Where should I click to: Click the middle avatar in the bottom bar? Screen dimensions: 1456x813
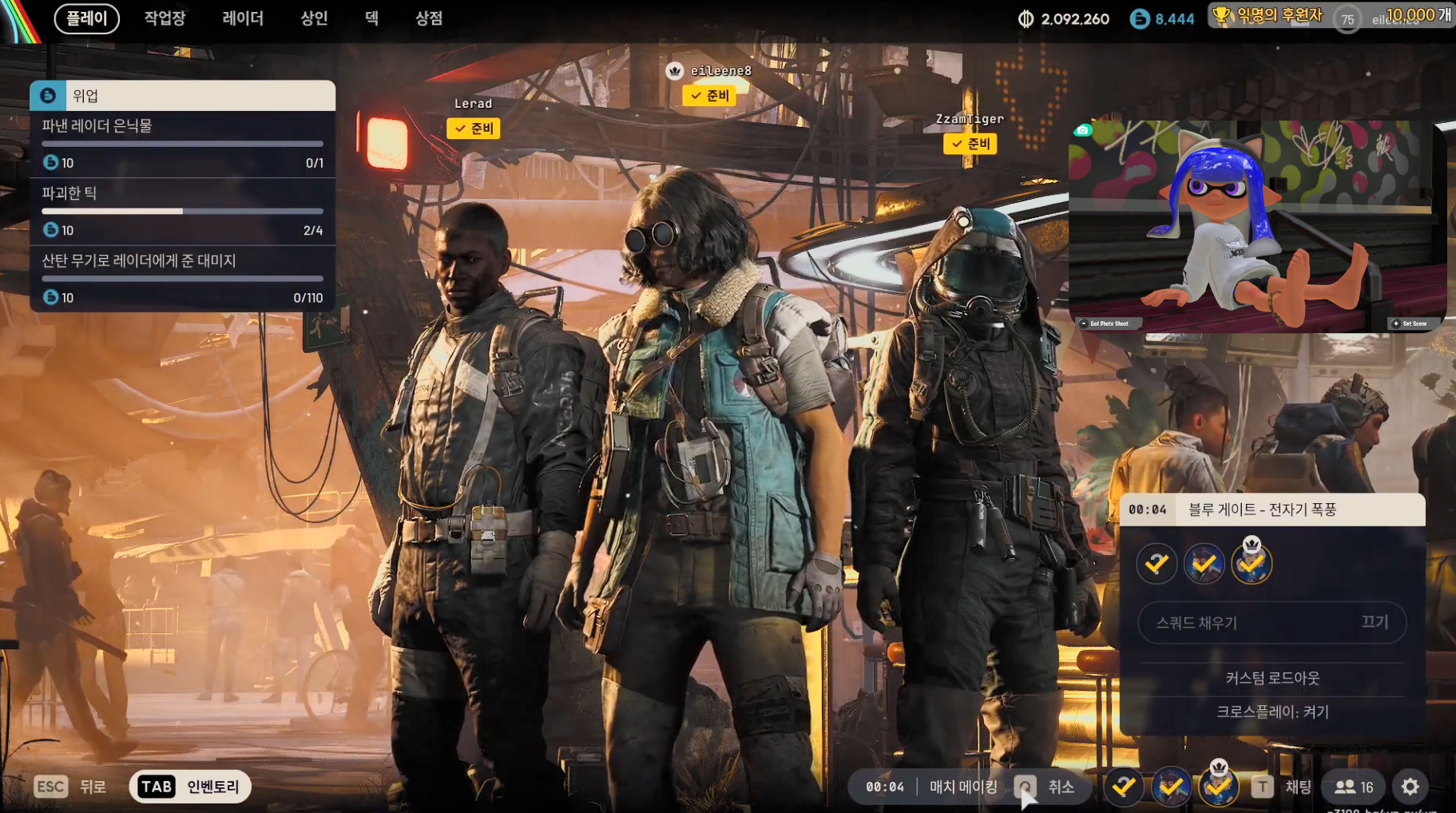[1171, 787]
